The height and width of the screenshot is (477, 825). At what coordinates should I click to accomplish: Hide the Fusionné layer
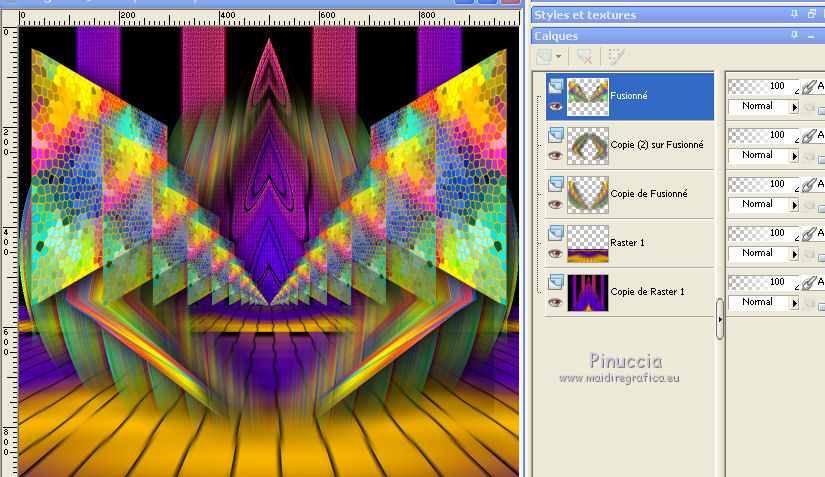(x=556, y=107)
